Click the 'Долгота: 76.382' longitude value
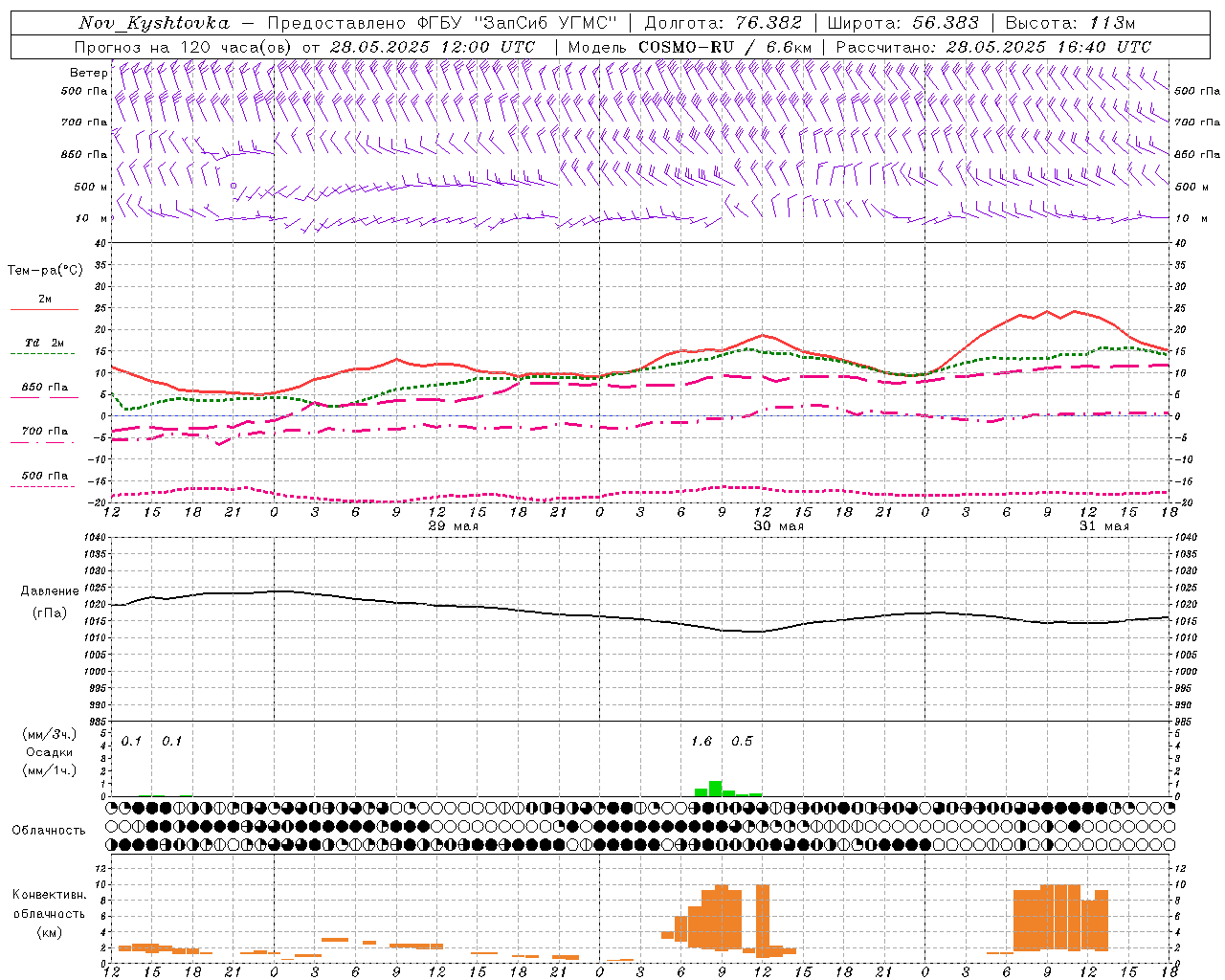Screen dimensions: 1225x980 [723, 23]
